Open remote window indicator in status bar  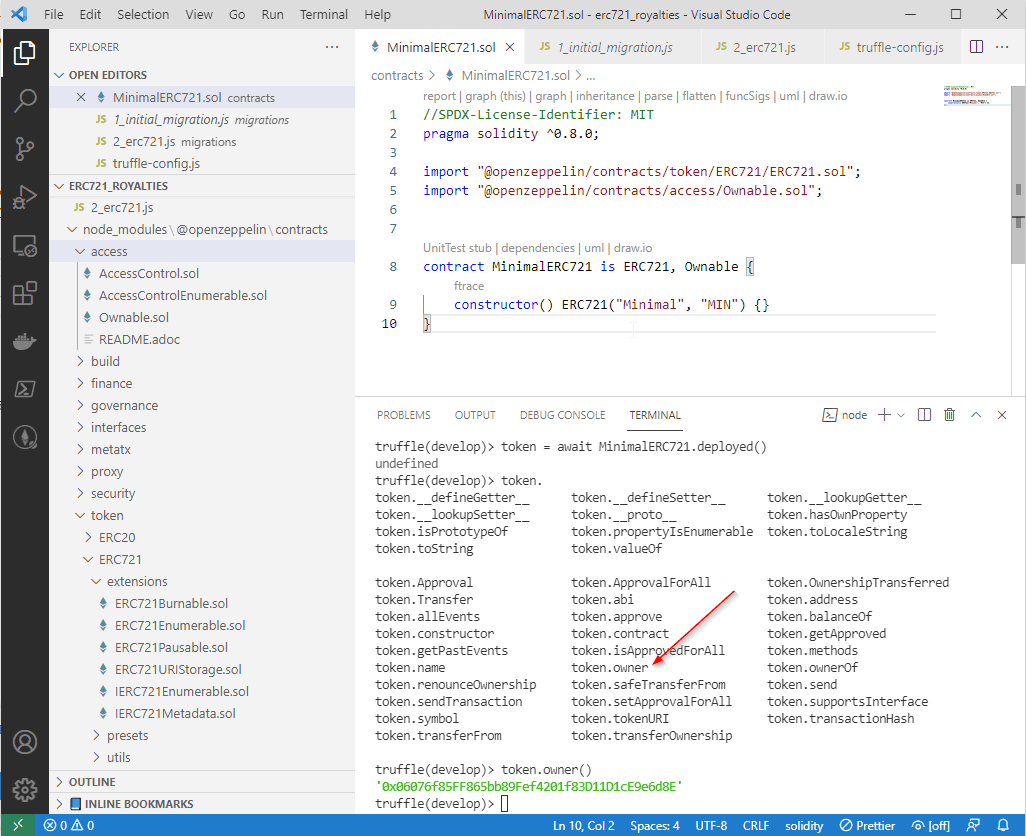pos(18,826)
